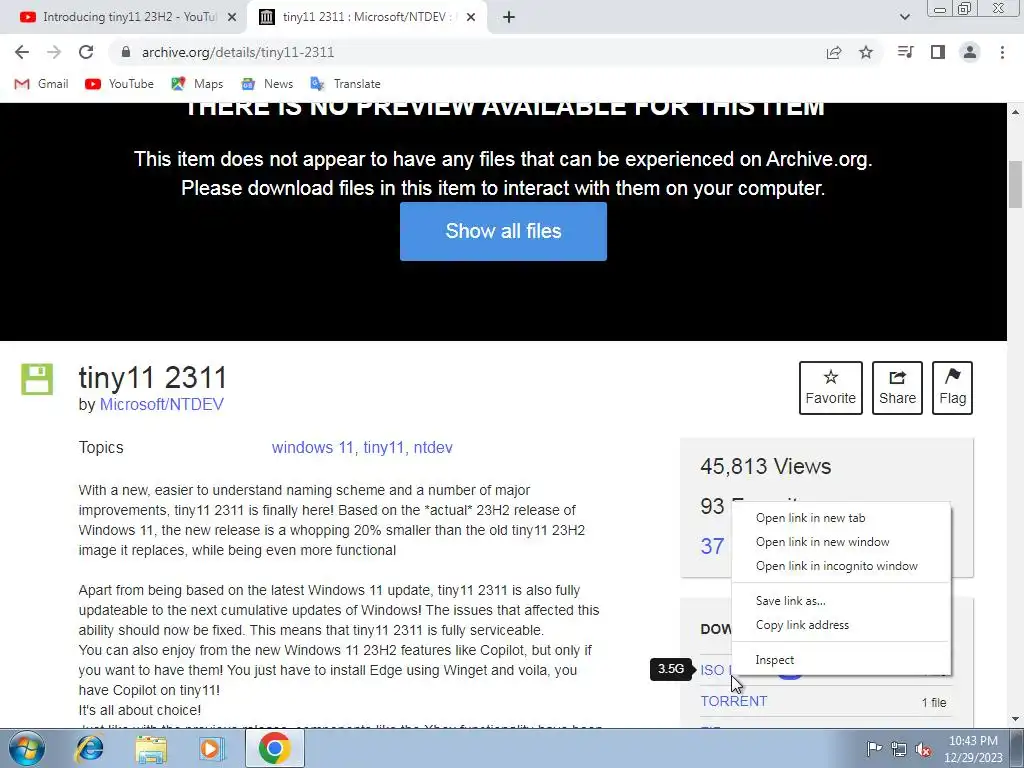Click the green software floppy icon

[x=37, y=379]
